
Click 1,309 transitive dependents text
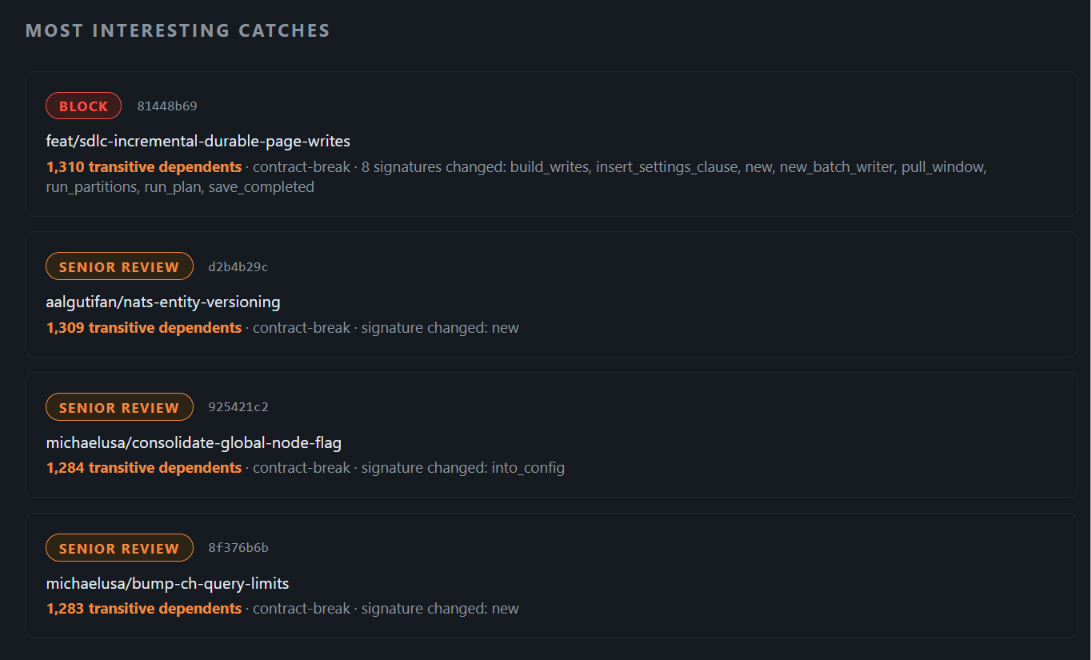(144, 328)
